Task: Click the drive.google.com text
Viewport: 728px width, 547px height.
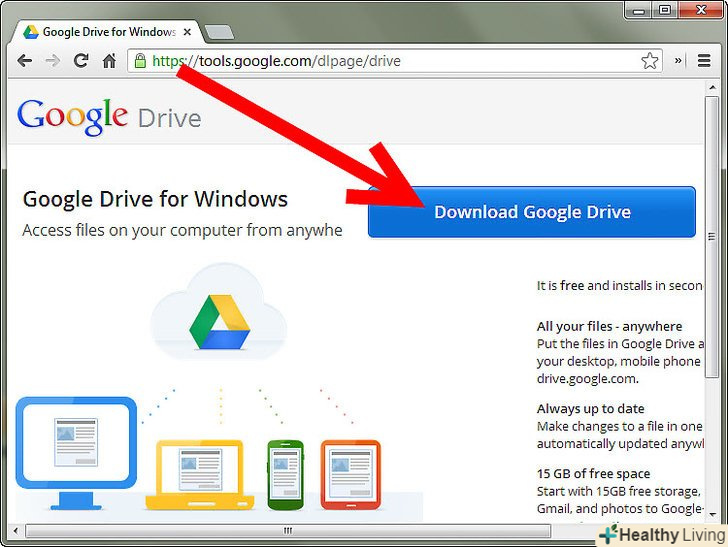Action: pos(588,379)
